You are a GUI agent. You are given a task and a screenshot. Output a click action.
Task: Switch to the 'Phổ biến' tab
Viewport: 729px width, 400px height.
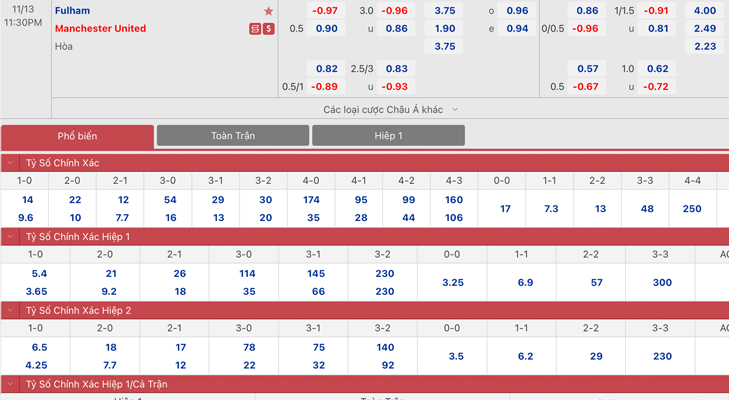pos(77,136)
